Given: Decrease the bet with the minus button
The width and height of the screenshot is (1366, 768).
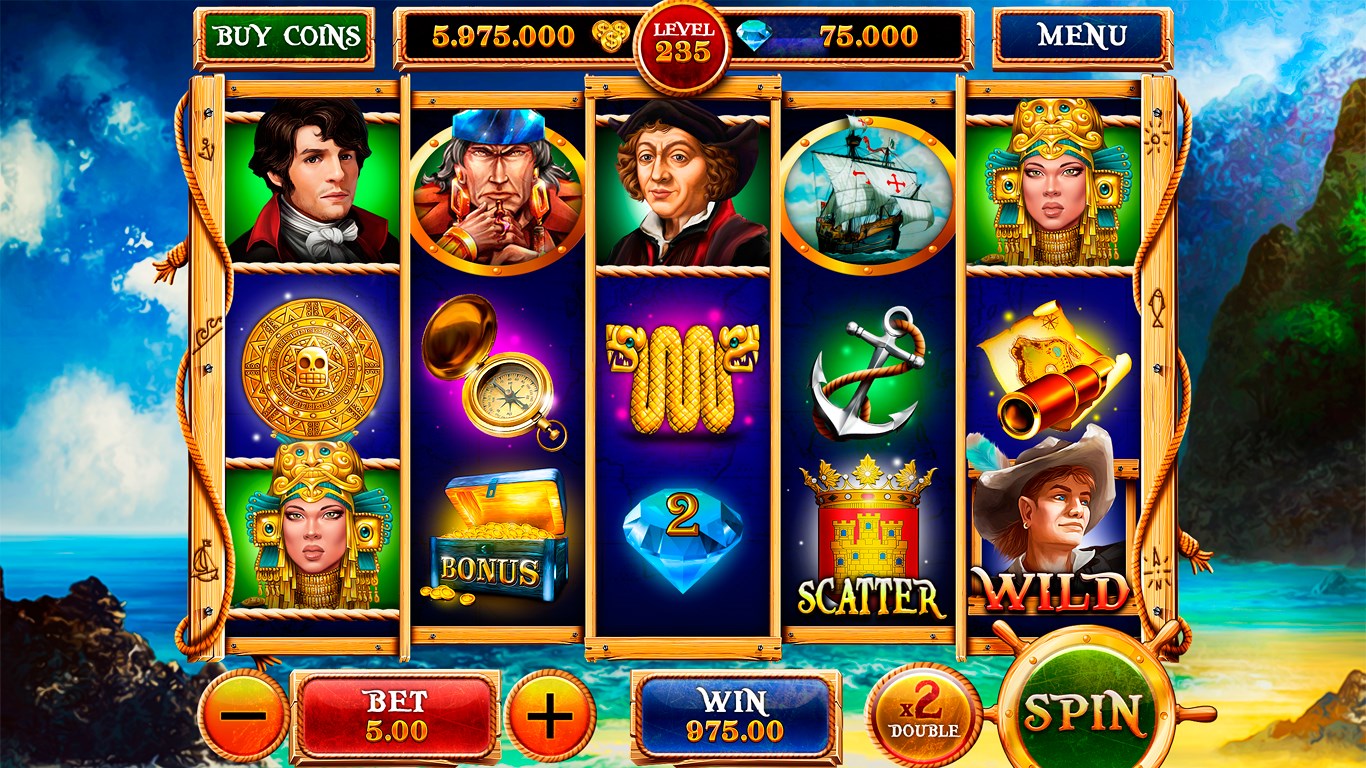Looking at the screenshot, I should [x=243, y=716].
